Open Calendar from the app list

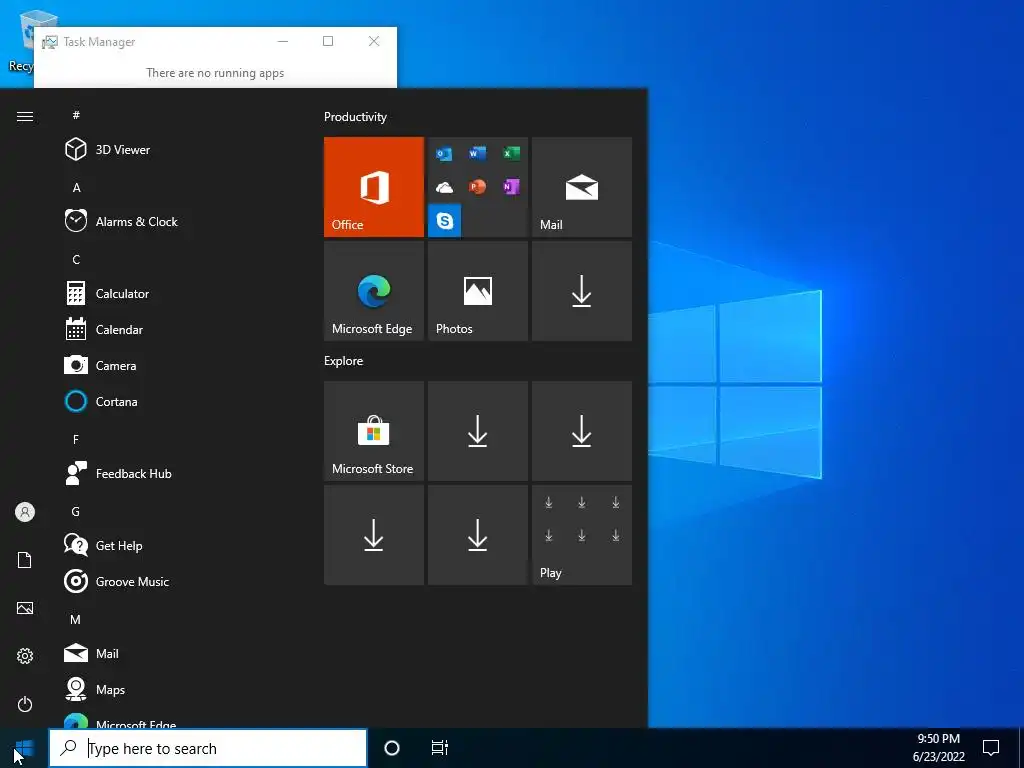[176, 329]
